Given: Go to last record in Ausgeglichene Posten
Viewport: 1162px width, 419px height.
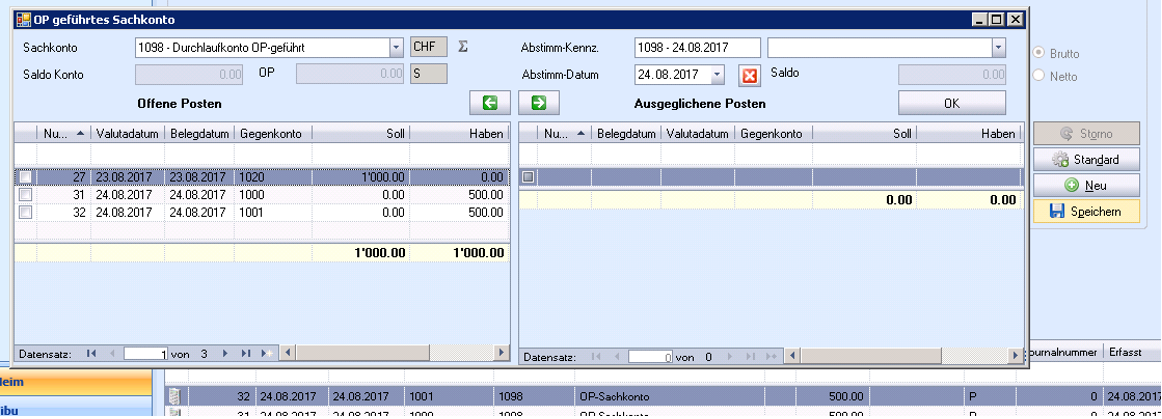Looking at the screenshot, I should 750,357.
